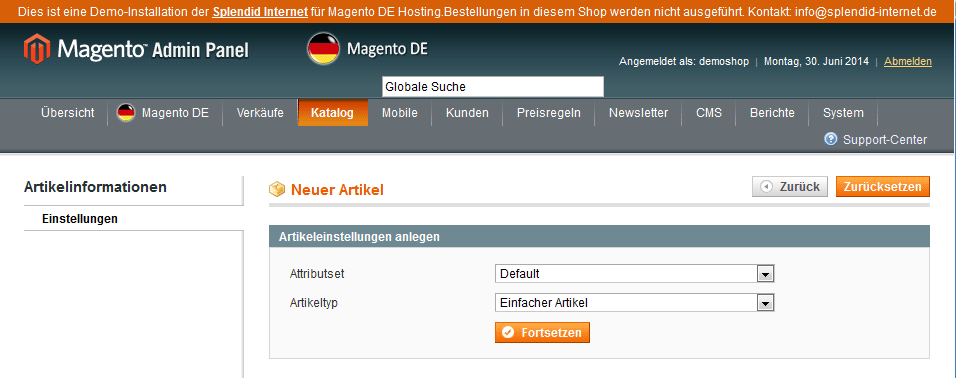Click the Support-Center help question mark icon
The width and height of the screenshot is (956, 378).
point(830,139)
